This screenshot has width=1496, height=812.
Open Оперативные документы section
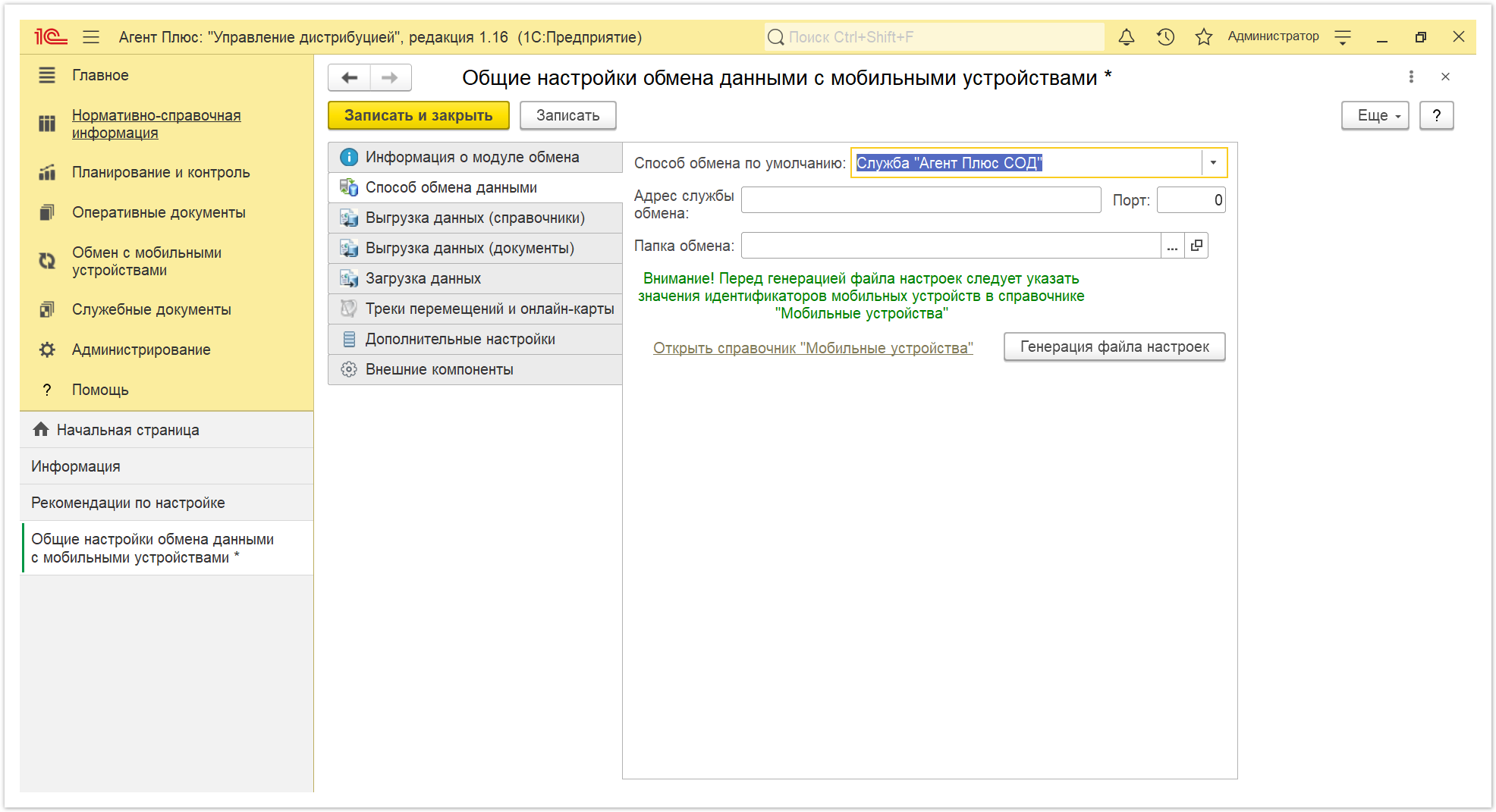tap(159, 212)
